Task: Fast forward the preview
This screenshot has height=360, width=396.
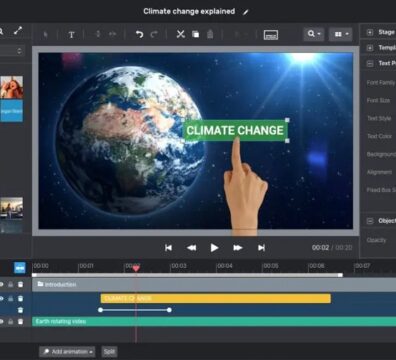Action: [238, 248]
